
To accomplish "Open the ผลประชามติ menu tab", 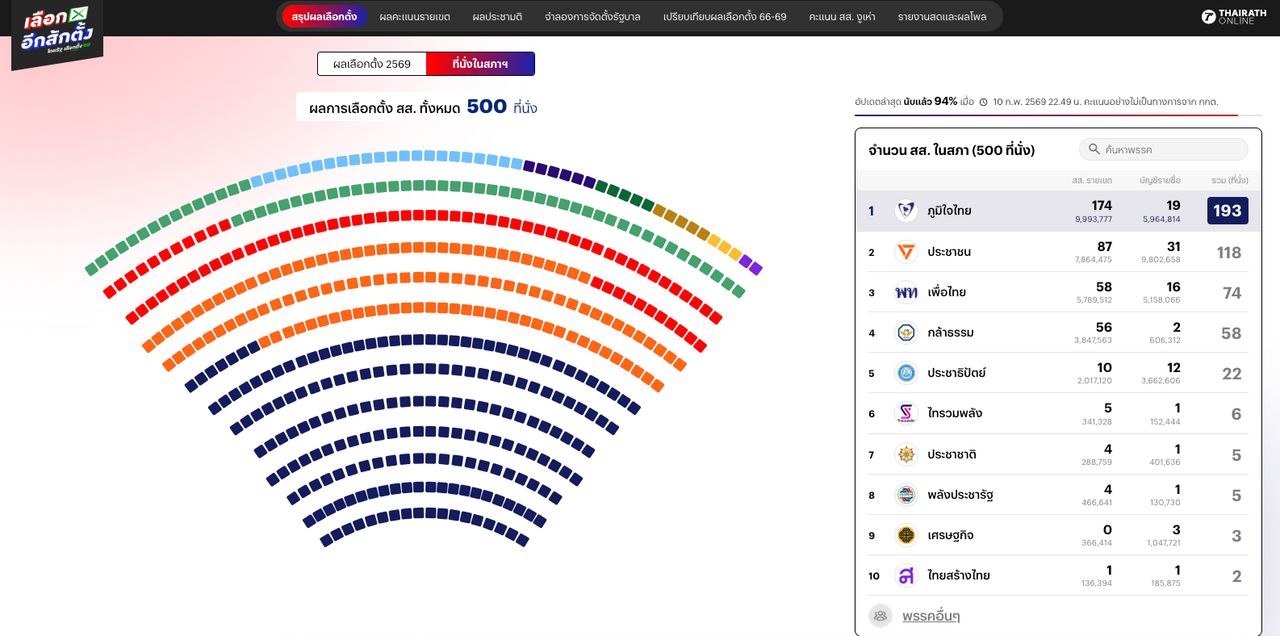I will tap(497, 17).
